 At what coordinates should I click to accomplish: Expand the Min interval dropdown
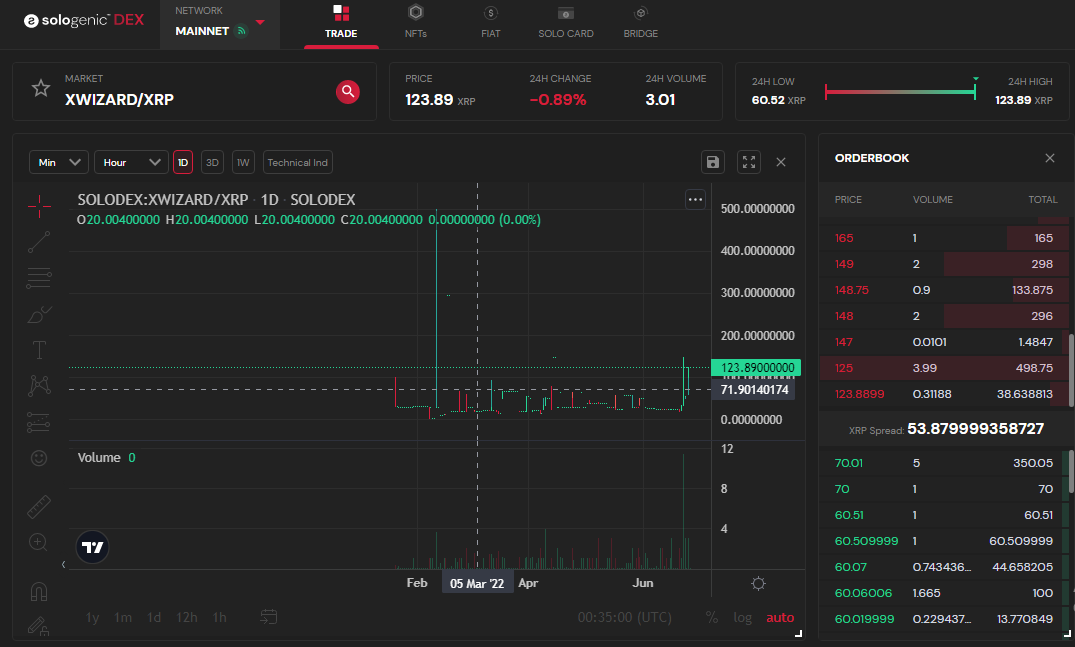tap(58, 162)
